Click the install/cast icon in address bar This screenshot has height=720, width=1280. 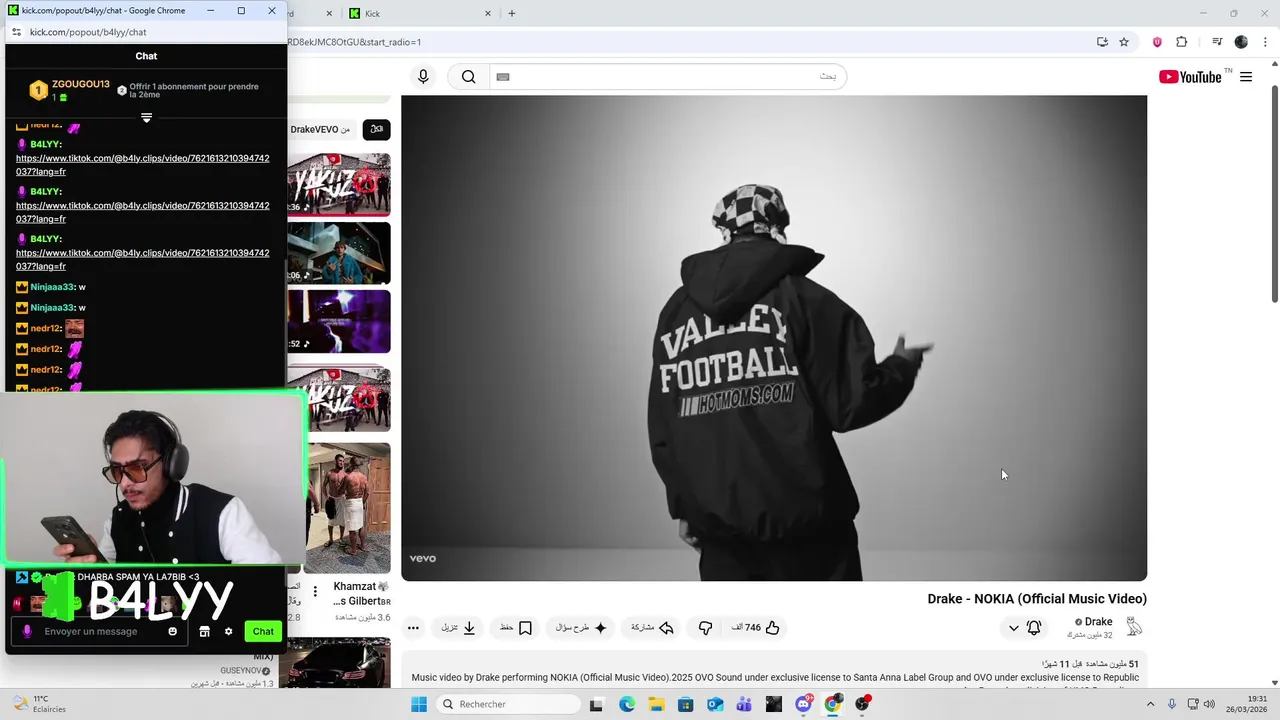click(1102, 42)
